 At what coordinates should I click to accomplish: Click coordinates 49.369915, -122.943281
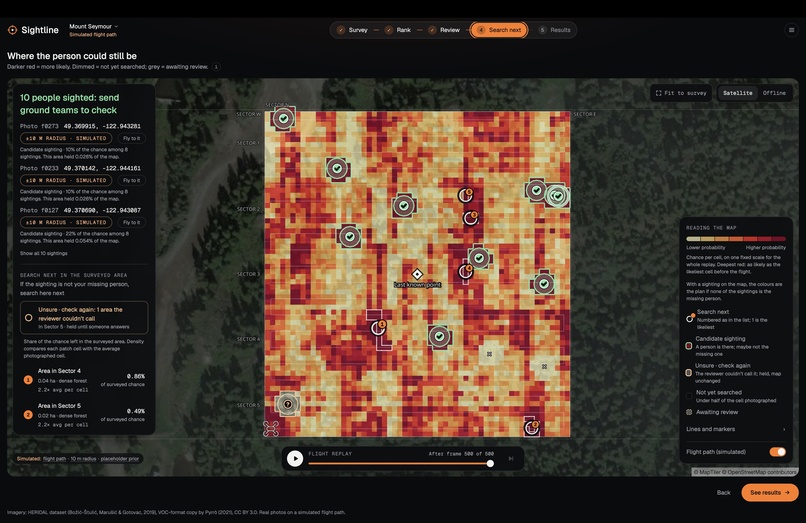(102, 126)
